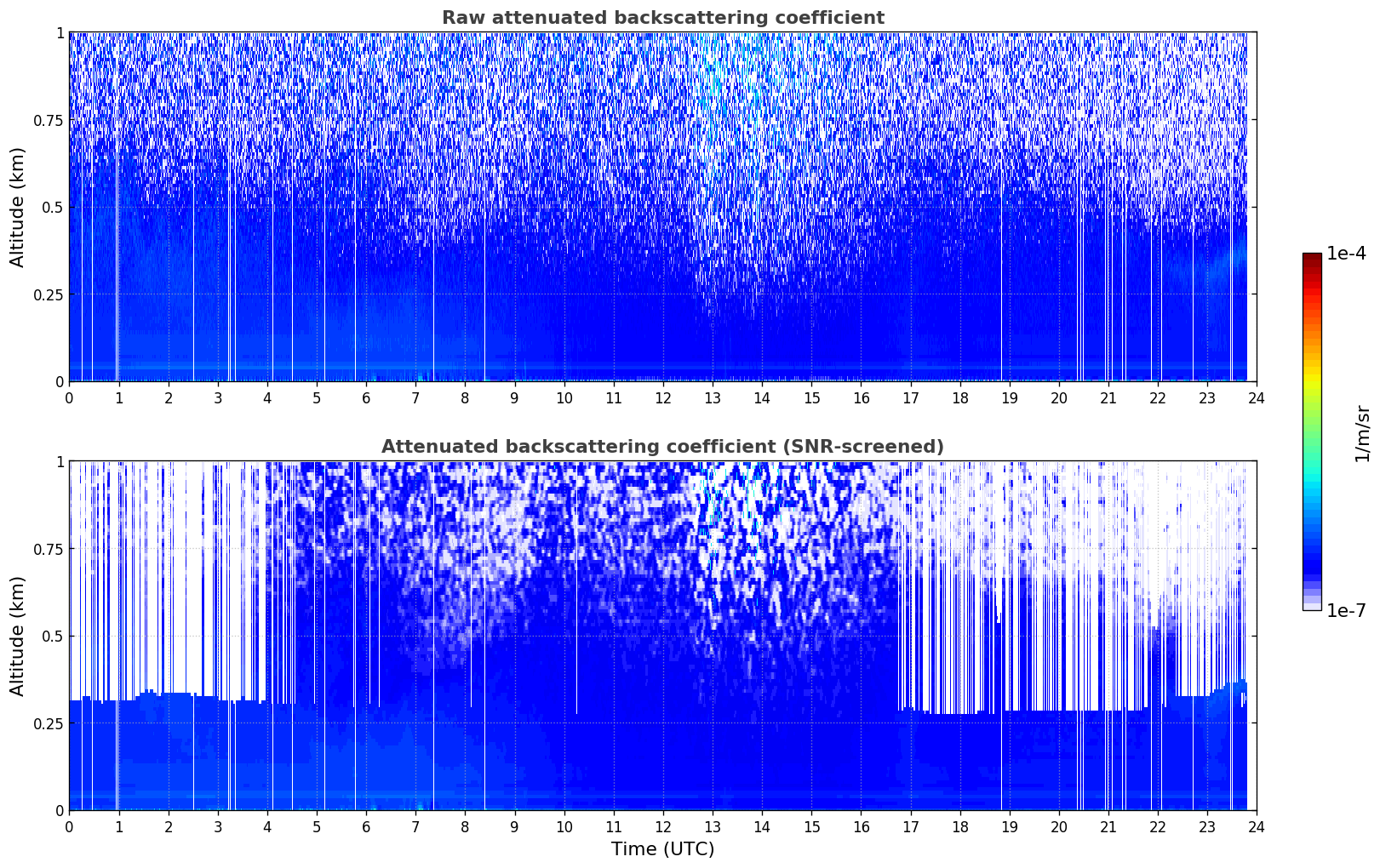Click the colorbar's '1e-7' minimum label
Viewport: 1380px width, 868px height.
point(1346,611)
